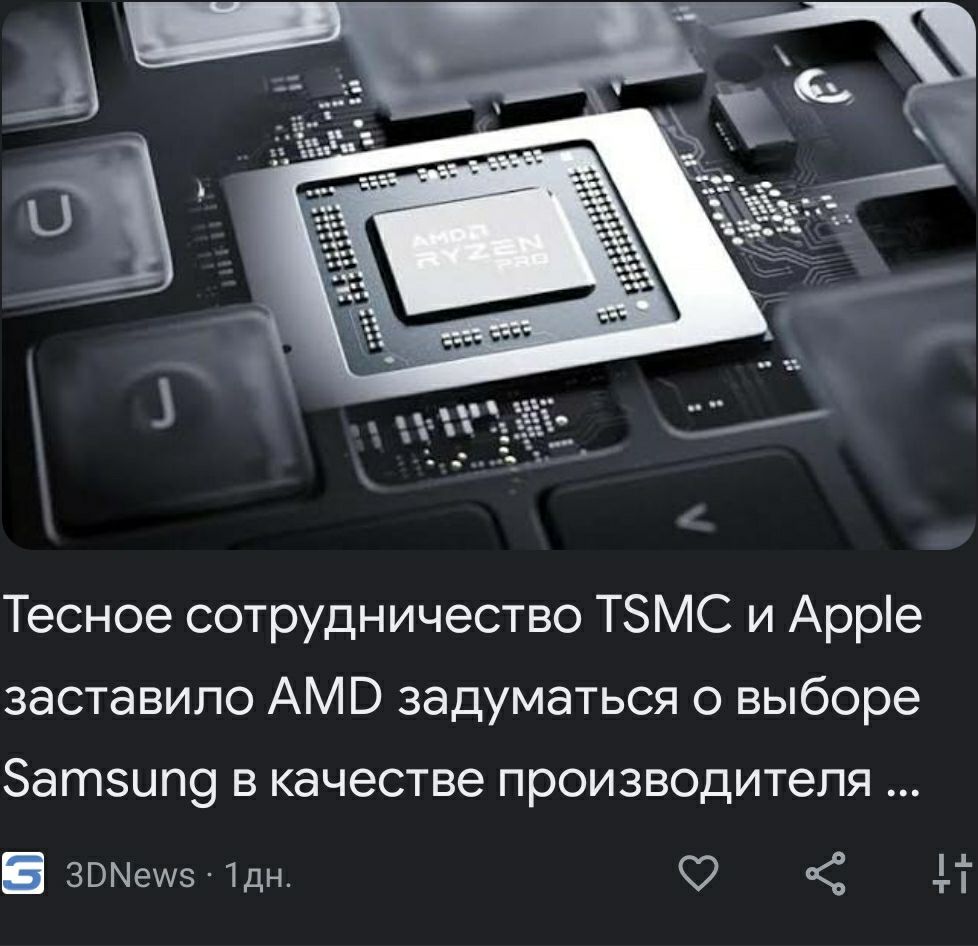Image resolution: width=978 pixels, height=946 pixels.
Task: Tap 'Samsung в качестве производителя' line
Action: coord(437,779)
